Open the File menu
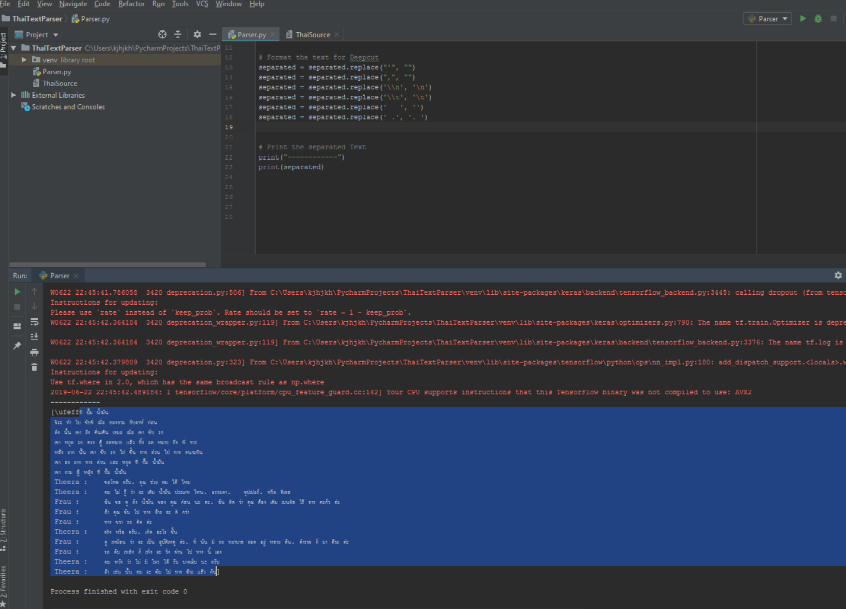The height and width of the screenshot is (609, 846). coord(5,4)
